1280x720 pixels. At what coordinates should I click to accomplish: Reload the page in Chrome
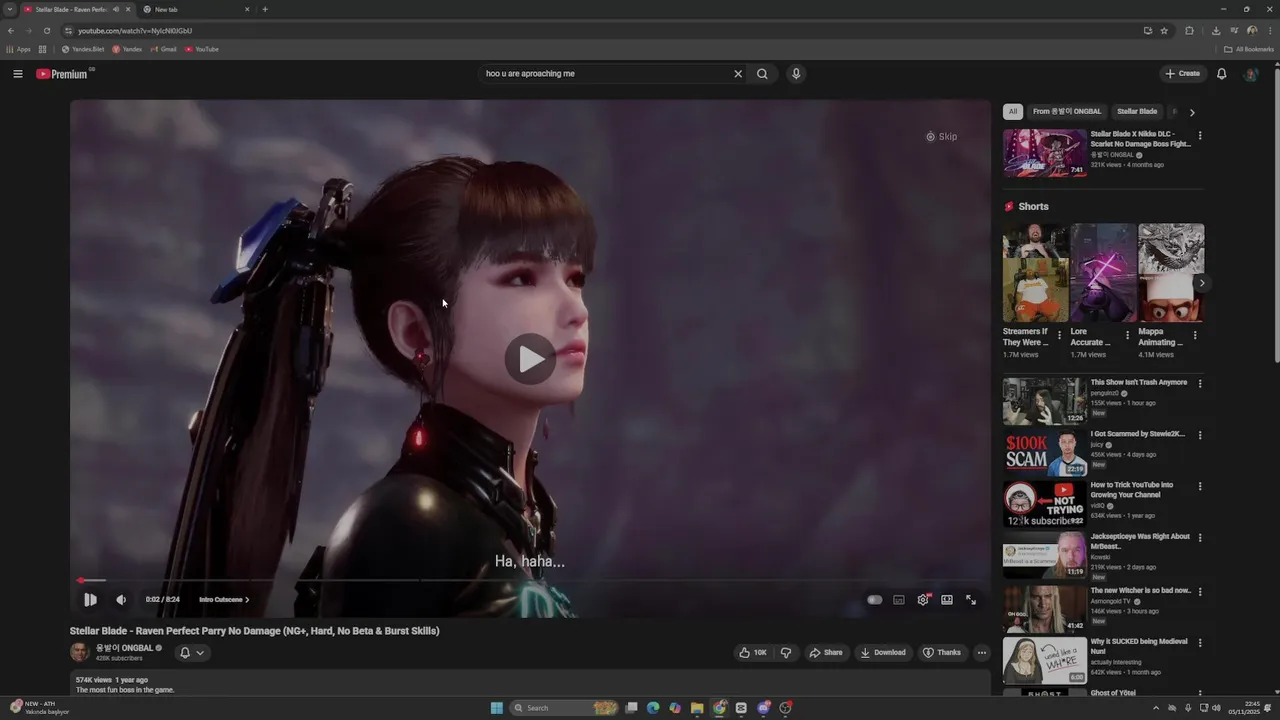coord(46,31)
